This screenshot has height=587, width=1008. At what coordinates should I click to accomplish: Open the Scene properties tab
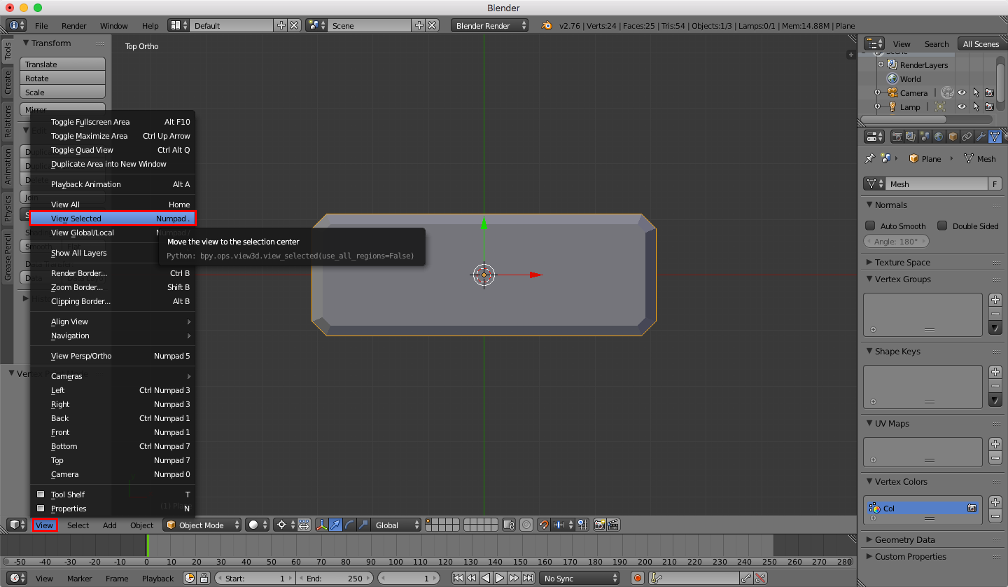point(924,137)
